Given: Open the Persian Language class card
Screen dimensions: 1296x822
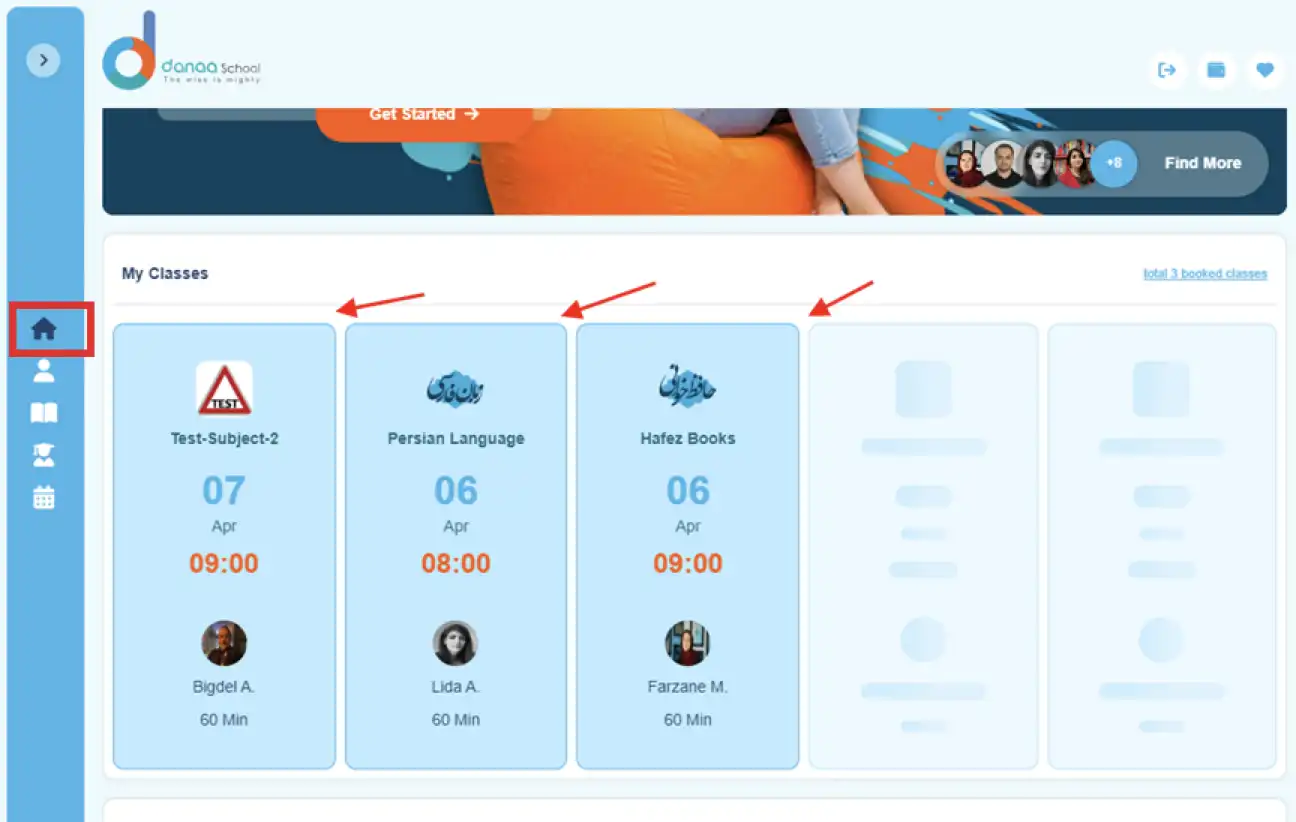Looking at the screenshot, I should 456,545.
